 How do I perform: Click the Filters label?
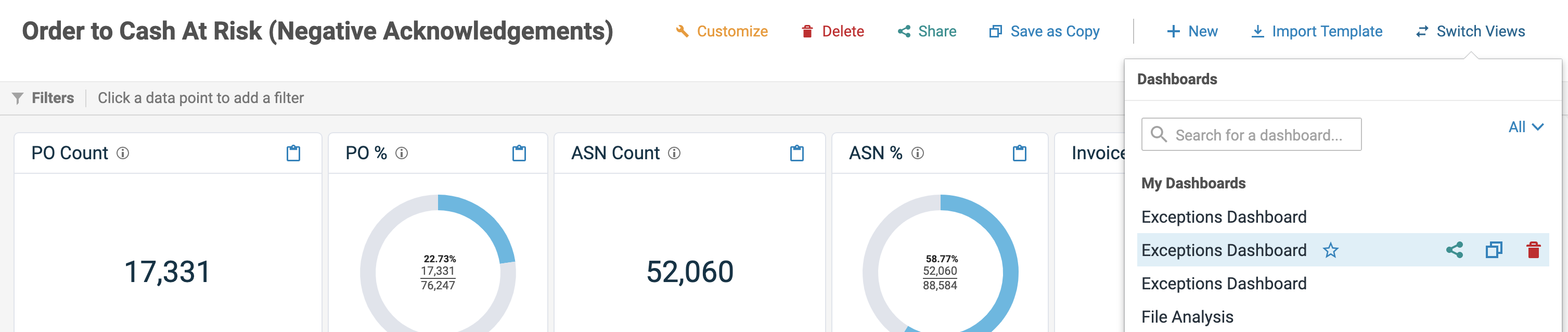(53, 98)
